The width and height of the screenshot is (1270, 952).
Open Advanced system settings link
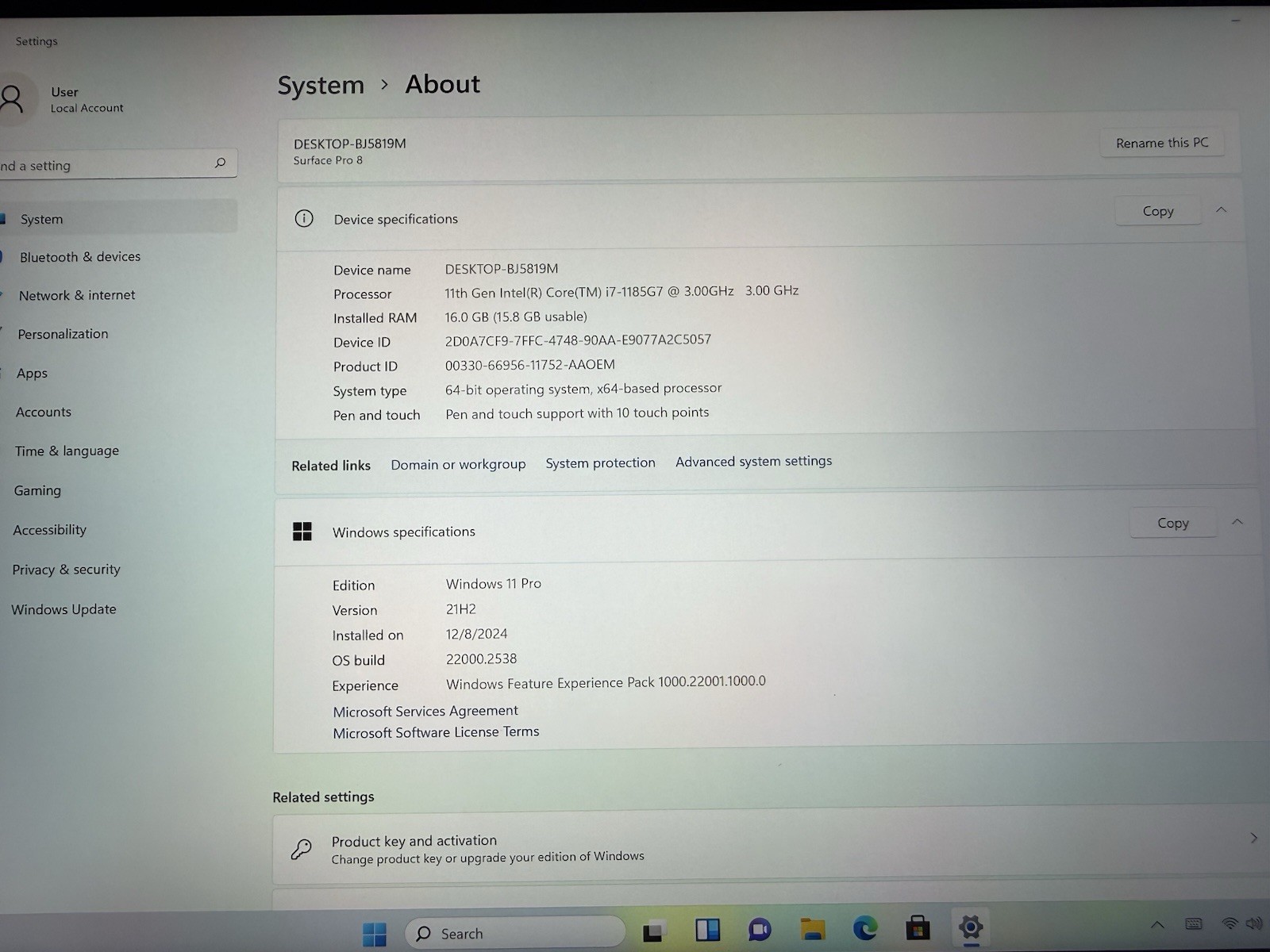click(753, 461)
